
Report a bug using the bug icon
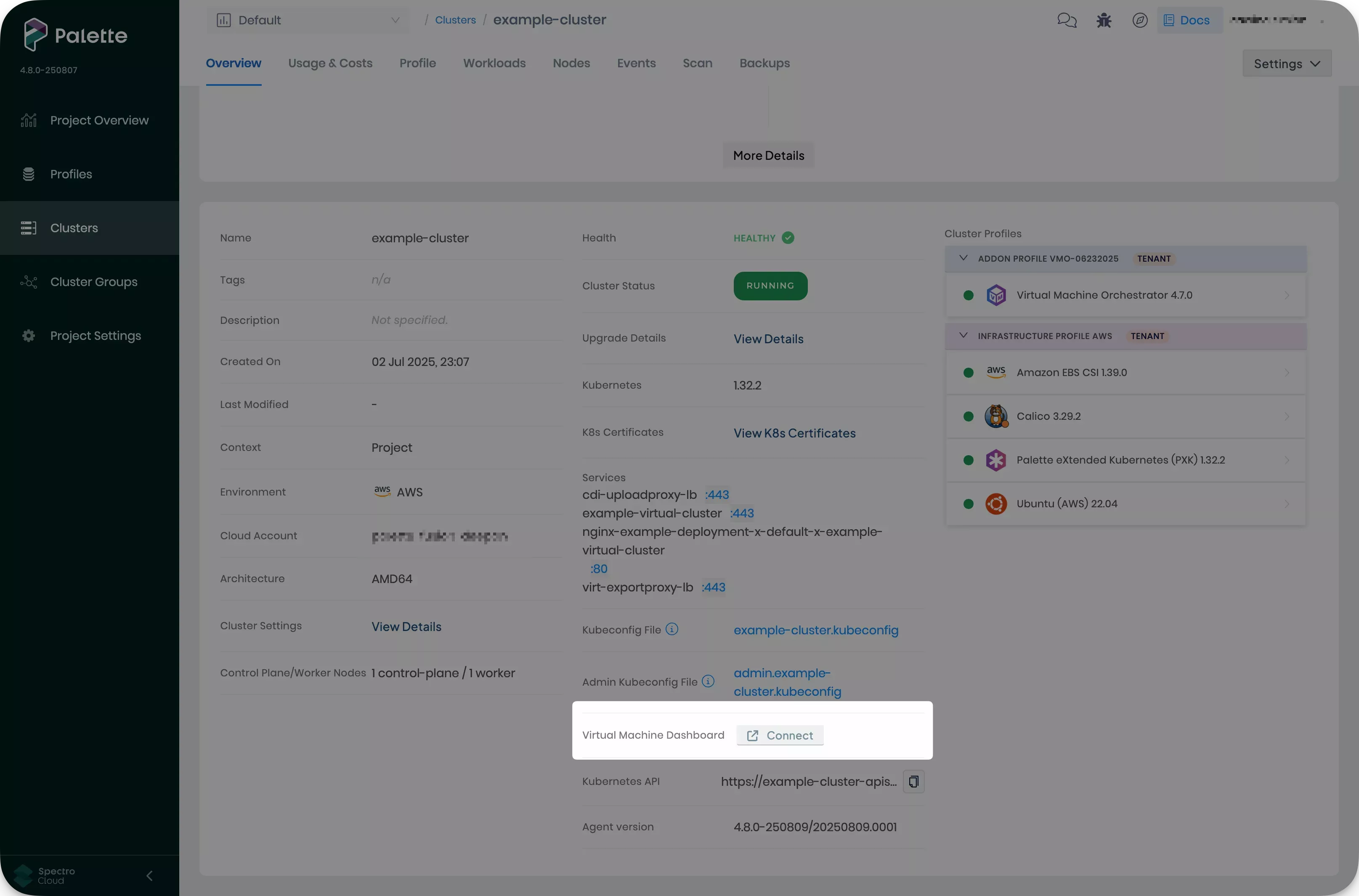[1104, 19]
